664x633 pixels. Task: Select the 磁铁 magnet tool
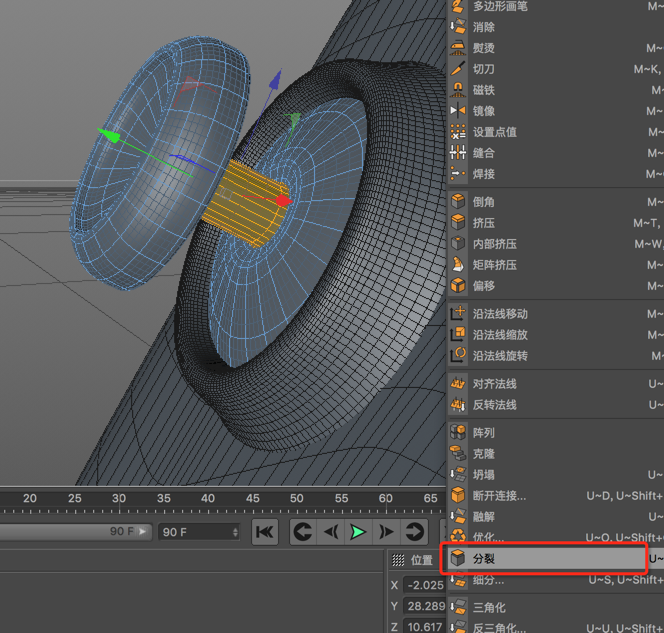coord(556,90)
